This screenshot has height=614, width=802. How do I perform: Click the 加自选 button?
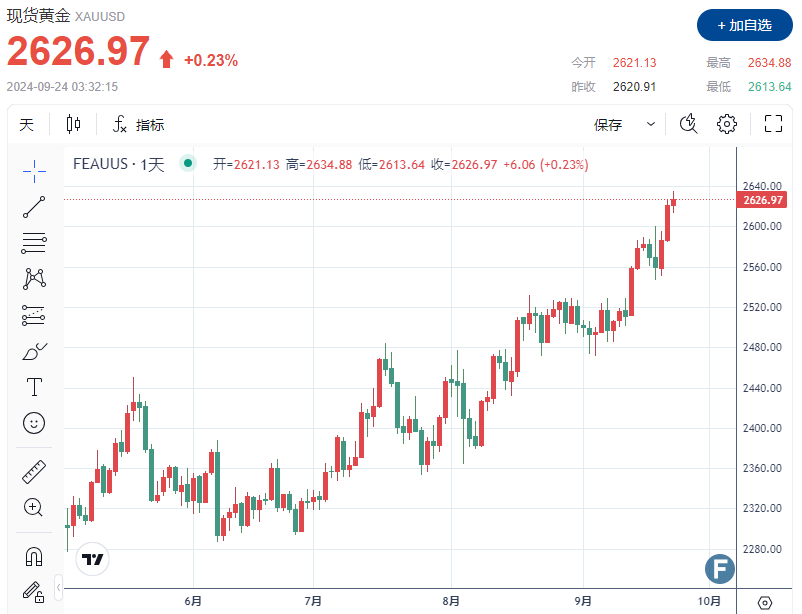tap(743, 25)
